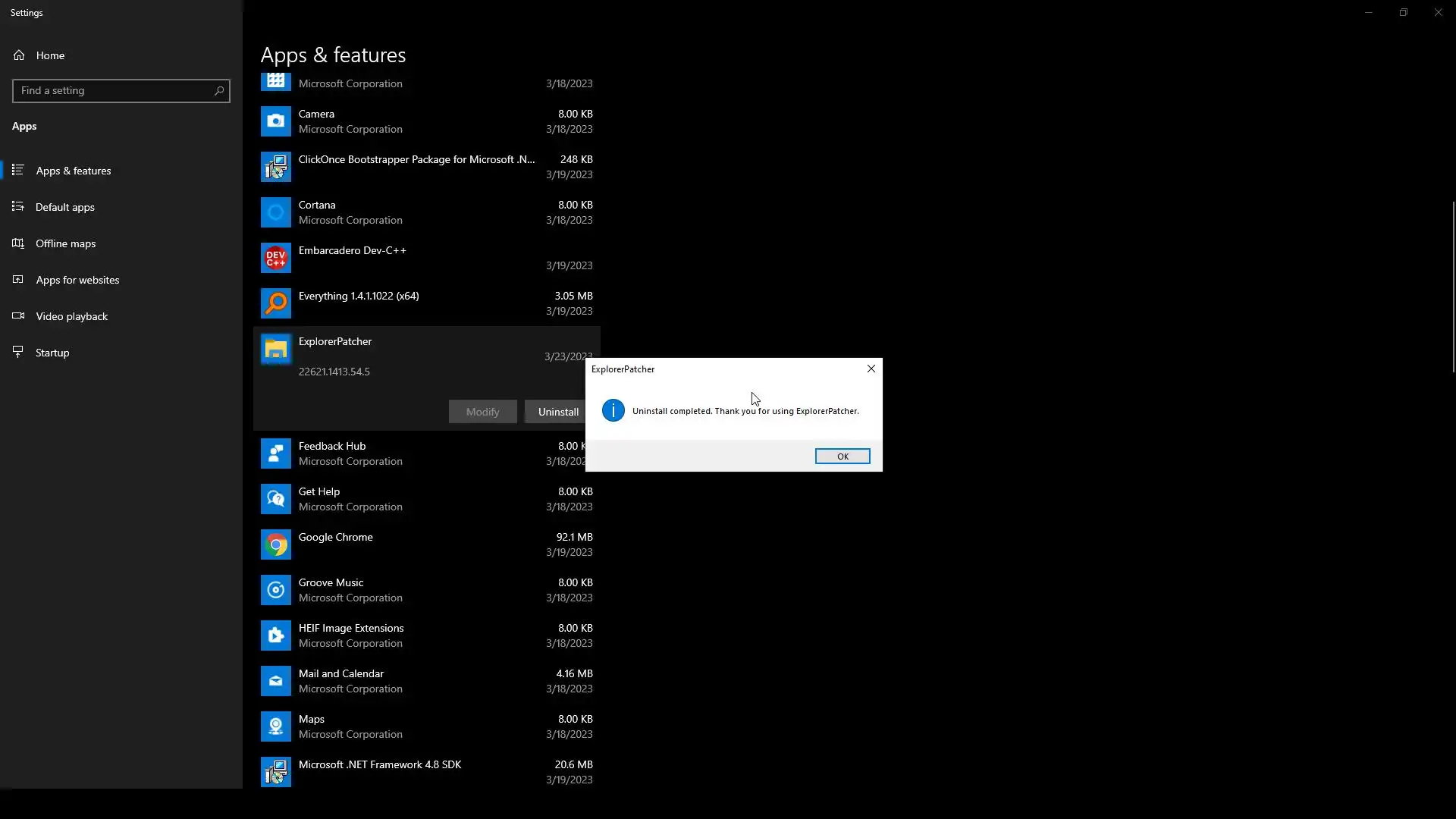This screenshot has height=819, width=1456.
Task: Click the Everything search app icon
Action: [x=275, y=303]
